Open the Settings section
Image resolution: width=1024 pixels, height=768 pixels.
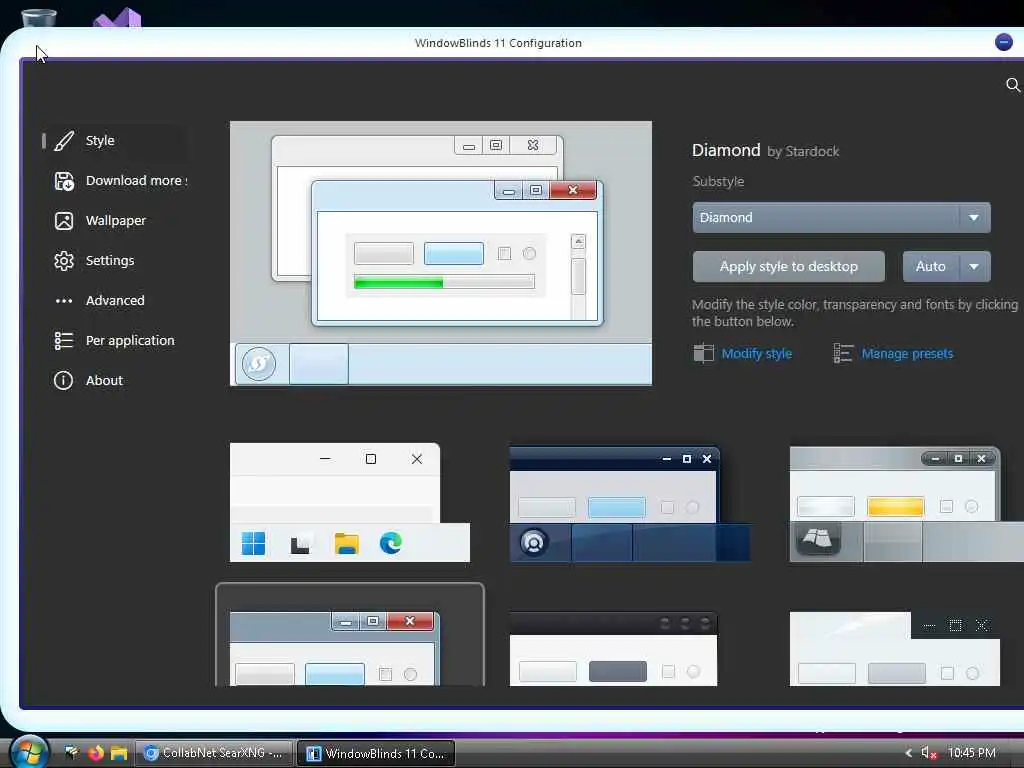(115, 261)
